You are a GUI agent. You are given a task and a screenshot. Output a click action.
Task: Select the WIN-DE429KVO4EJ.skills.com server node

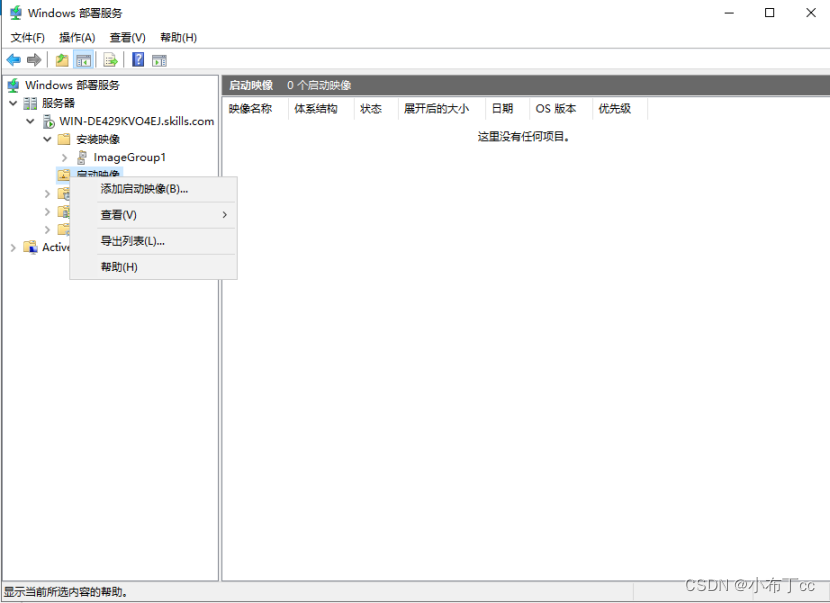click(137, 121)
